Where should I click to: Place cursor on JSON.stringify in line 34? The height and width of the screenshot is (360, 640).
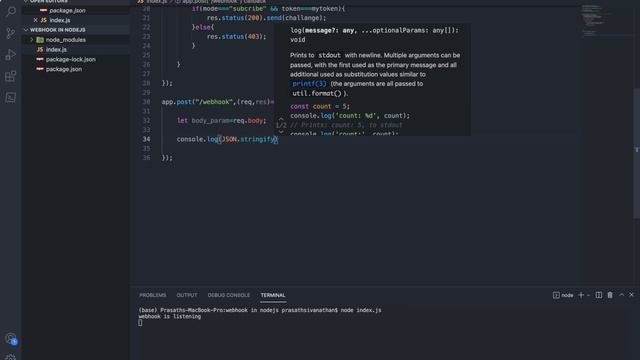click(248, 139)
